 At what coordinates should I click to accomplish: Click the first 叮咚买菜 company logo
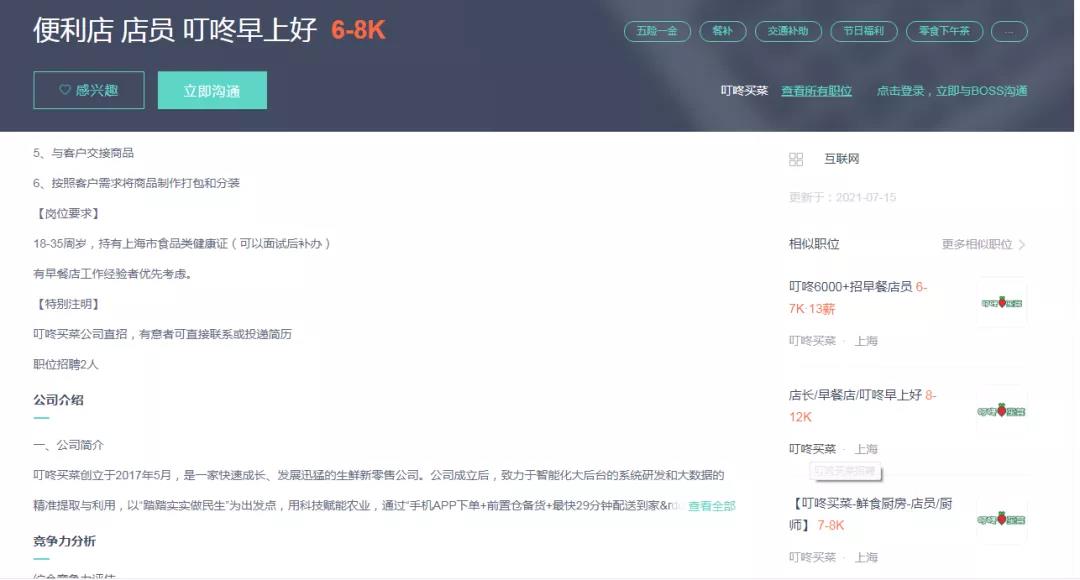tap(1001, 302)
